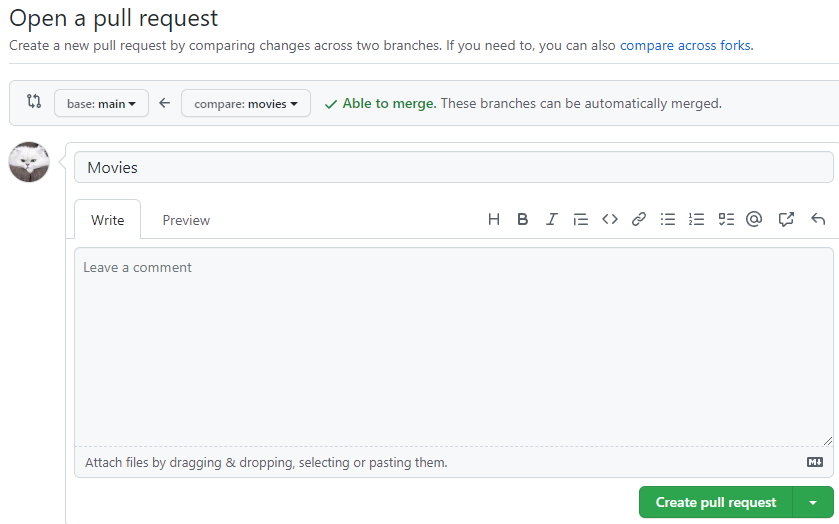Open the base: main branch dropdown
This screenshot has width=839, height=524.
[x=101, y=103]
